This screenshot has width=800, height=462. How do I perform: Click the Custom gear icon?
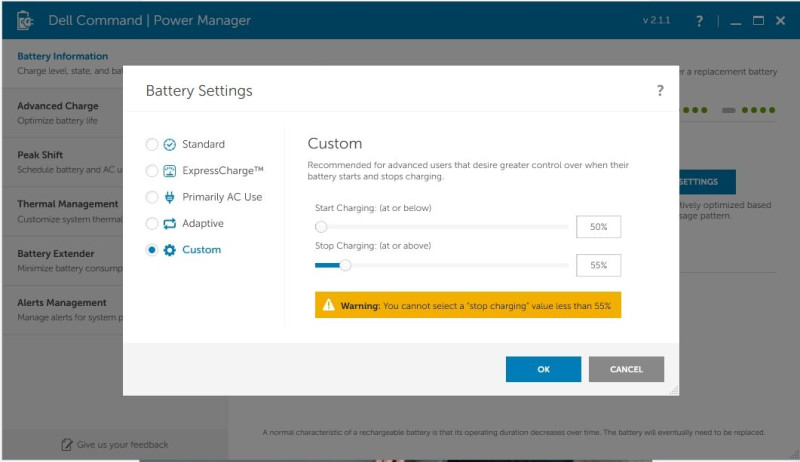[170, 250]
